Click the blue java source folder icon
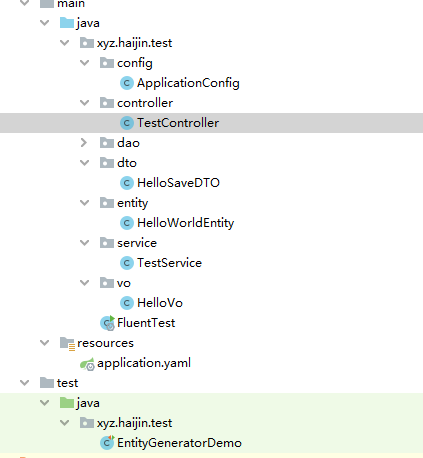The image size is (423, 458). [67, 23]
